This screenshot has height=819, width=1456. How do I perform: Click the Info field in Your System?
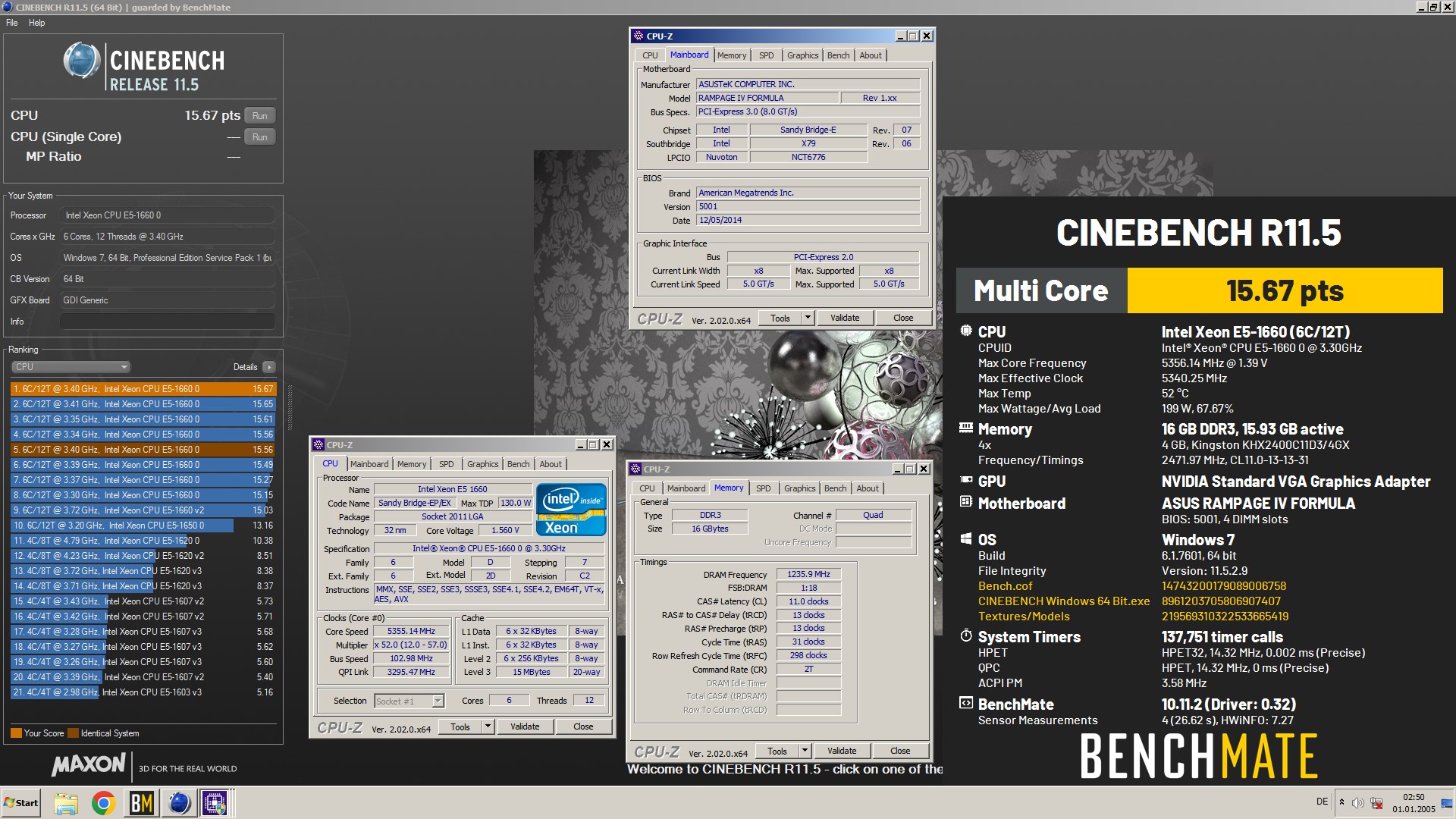(167, 322)
